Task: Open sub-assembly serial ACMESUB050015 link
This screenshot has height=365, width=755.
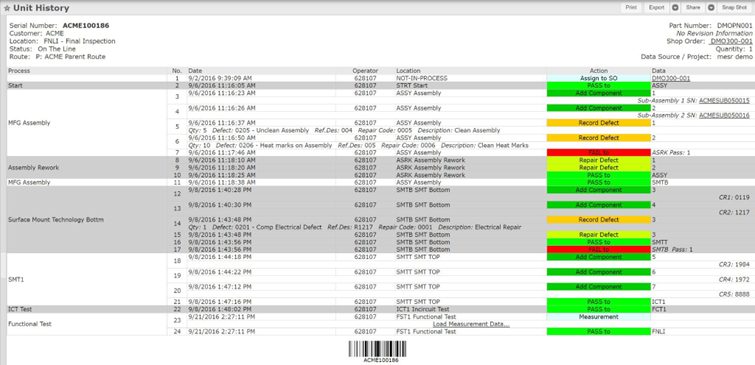Action: [724, 101]
